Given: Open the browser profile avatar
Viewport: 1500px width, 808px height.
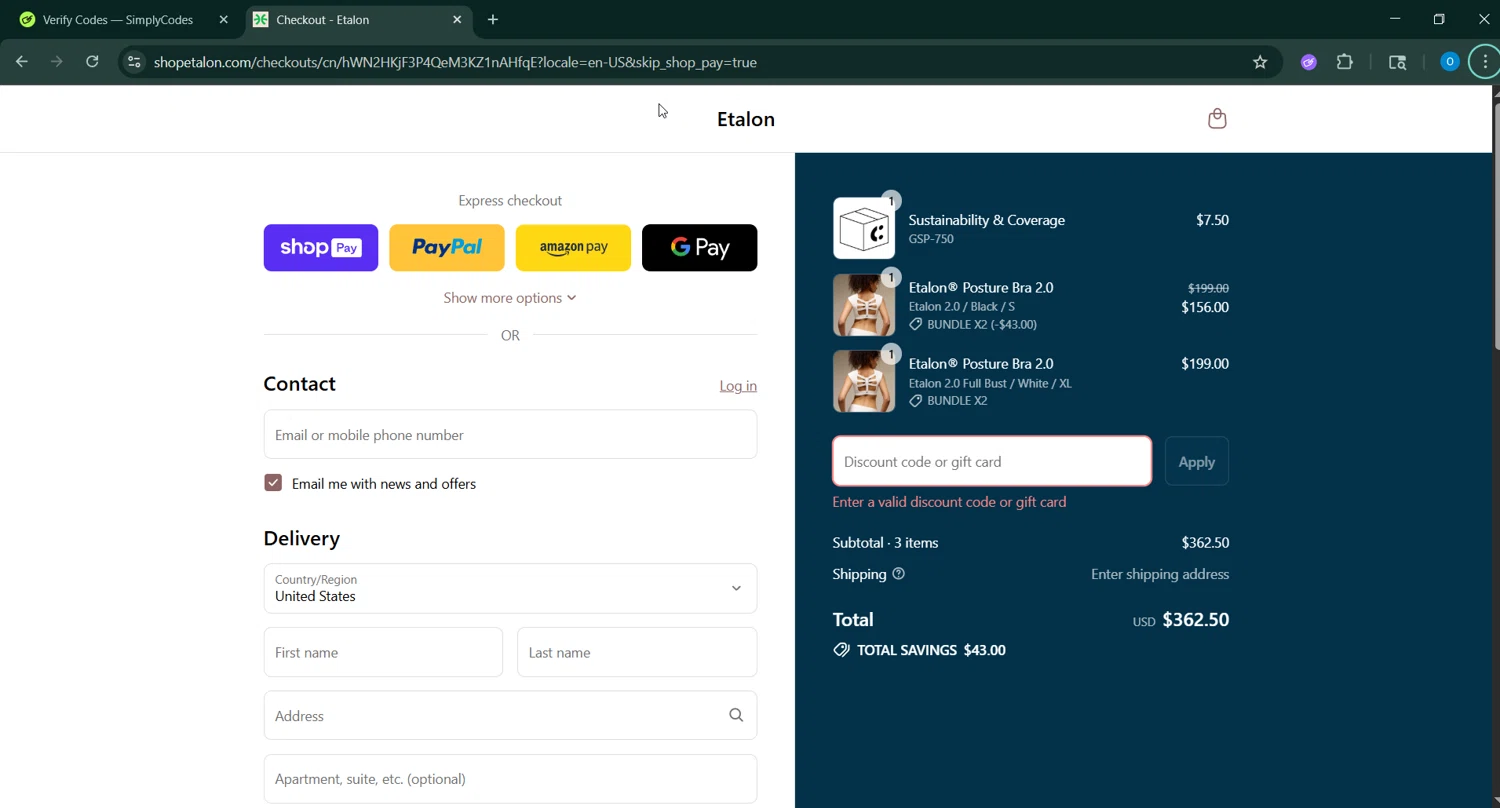Looking at the screenshot, I should 1449,62.
